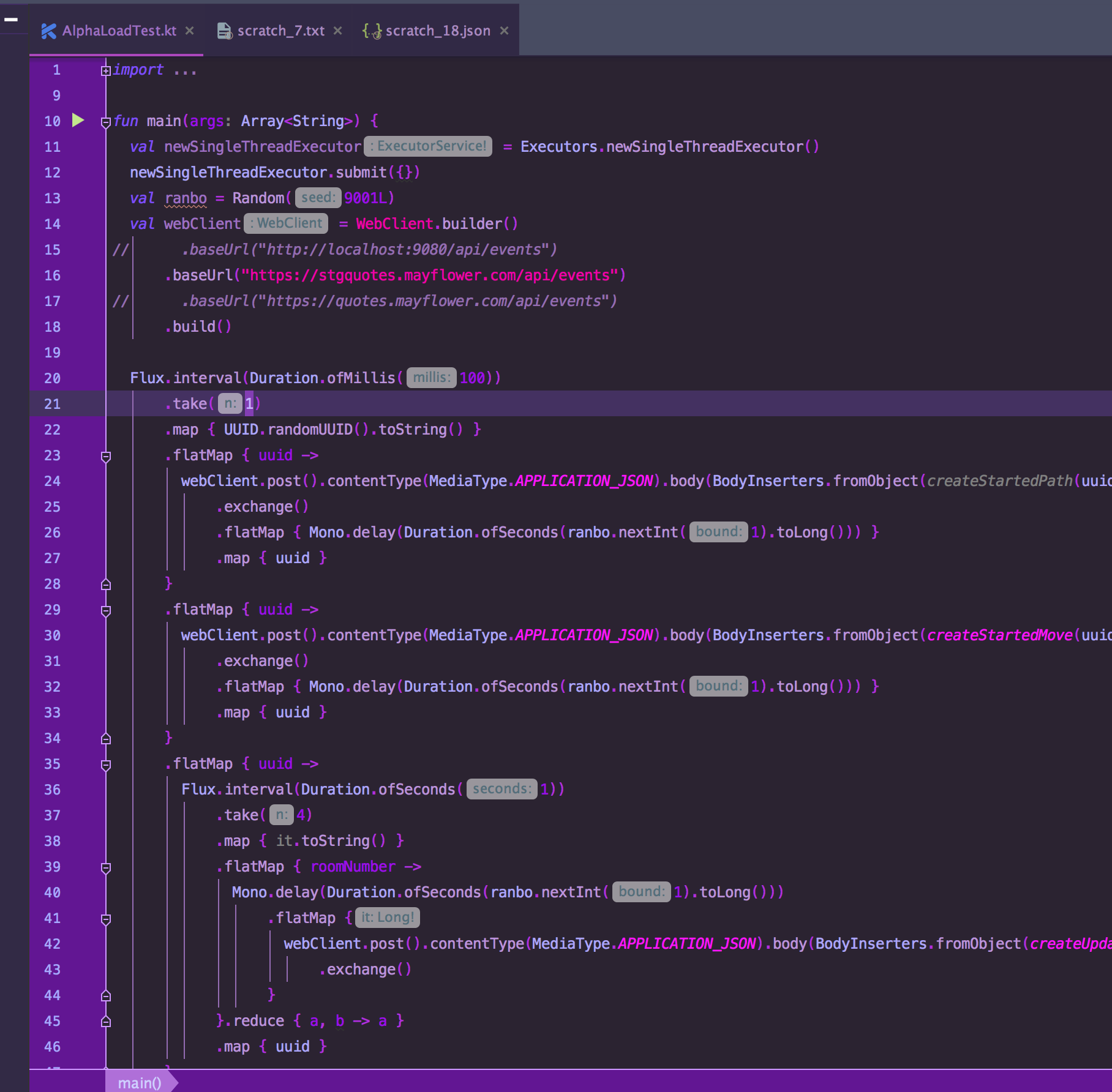The width and height of the screenshot is (1112, 1092).
Task: Run main function via green gutter play icon
Action: pyautogui.click(x=77, y=121)
